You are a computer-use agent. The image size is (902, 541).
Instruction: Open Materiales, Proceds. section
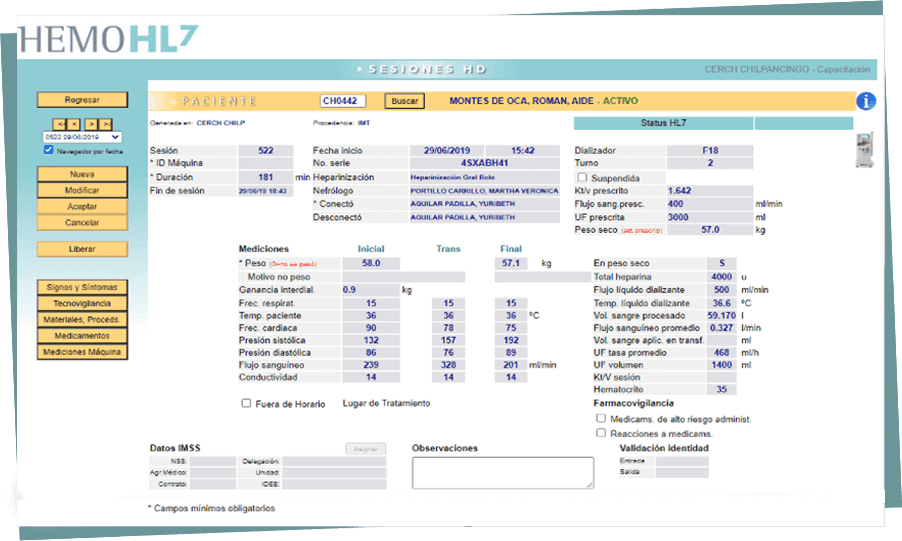click(x=82, y=319)
